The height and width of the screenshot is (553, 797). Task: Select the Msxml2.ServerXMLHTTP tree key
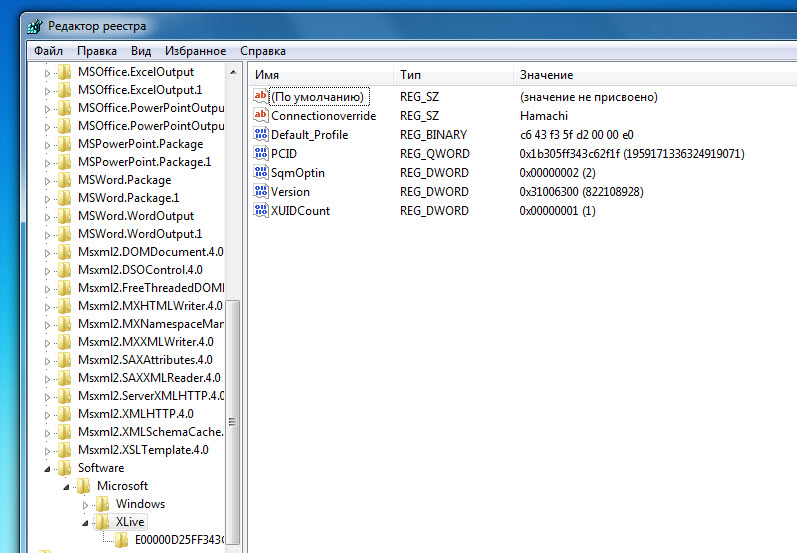[150, 396]
